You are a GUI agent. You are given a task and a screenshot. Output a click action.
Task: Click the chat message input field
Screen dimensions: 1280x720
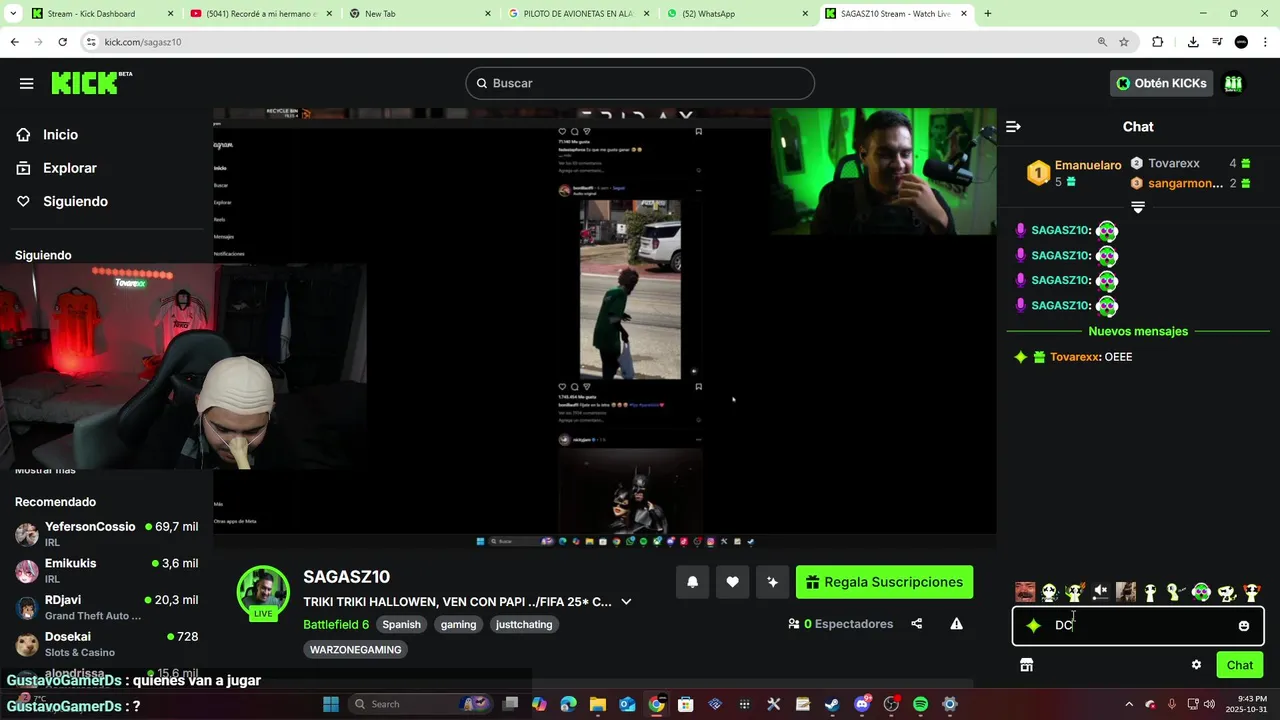[x=1138, y=626]
